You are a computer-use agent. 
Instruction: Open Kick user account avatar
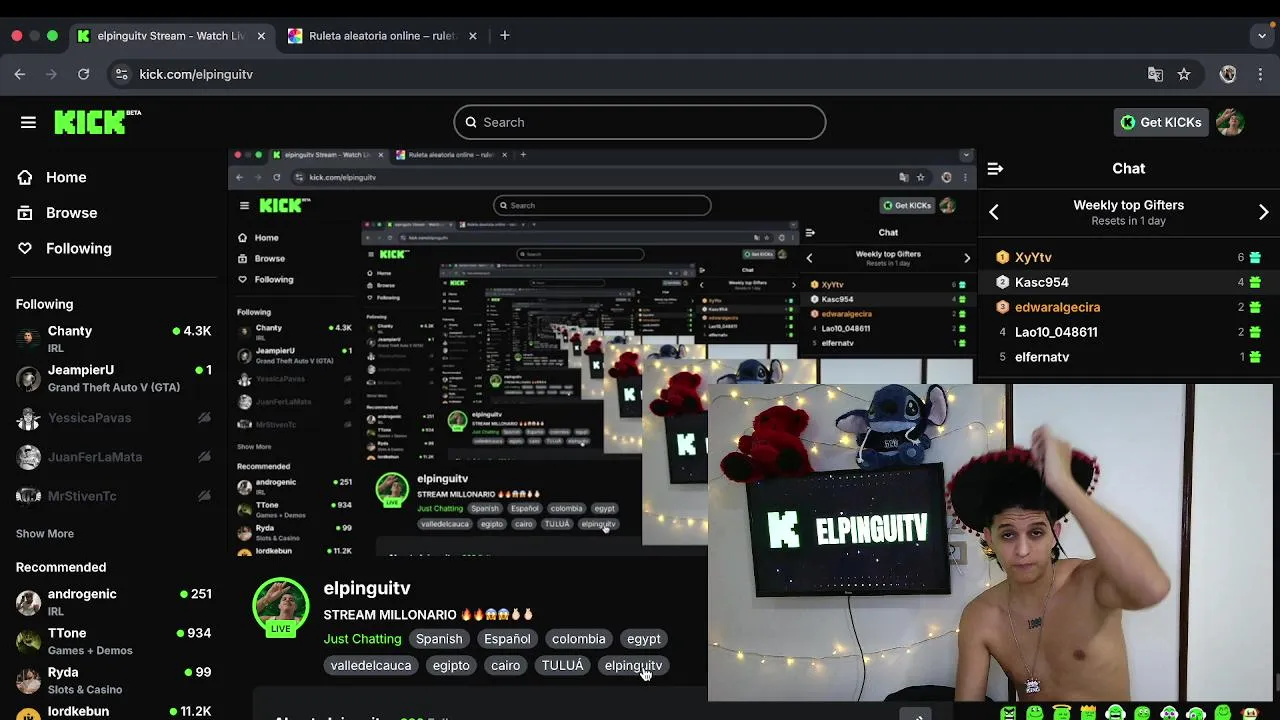1230,122
